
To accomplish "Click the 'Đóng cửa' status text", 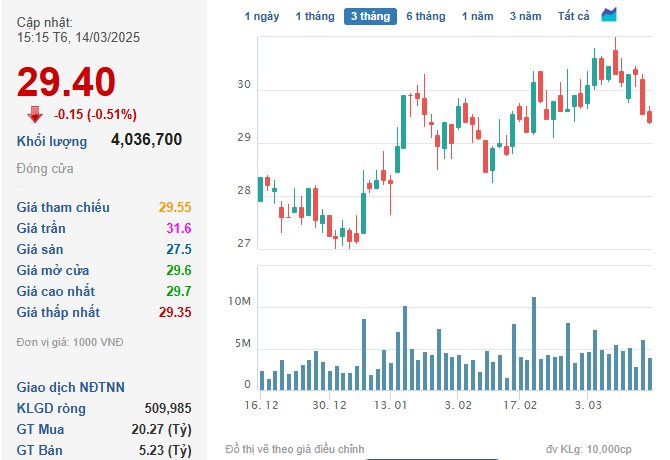I will tap(45, 169).
